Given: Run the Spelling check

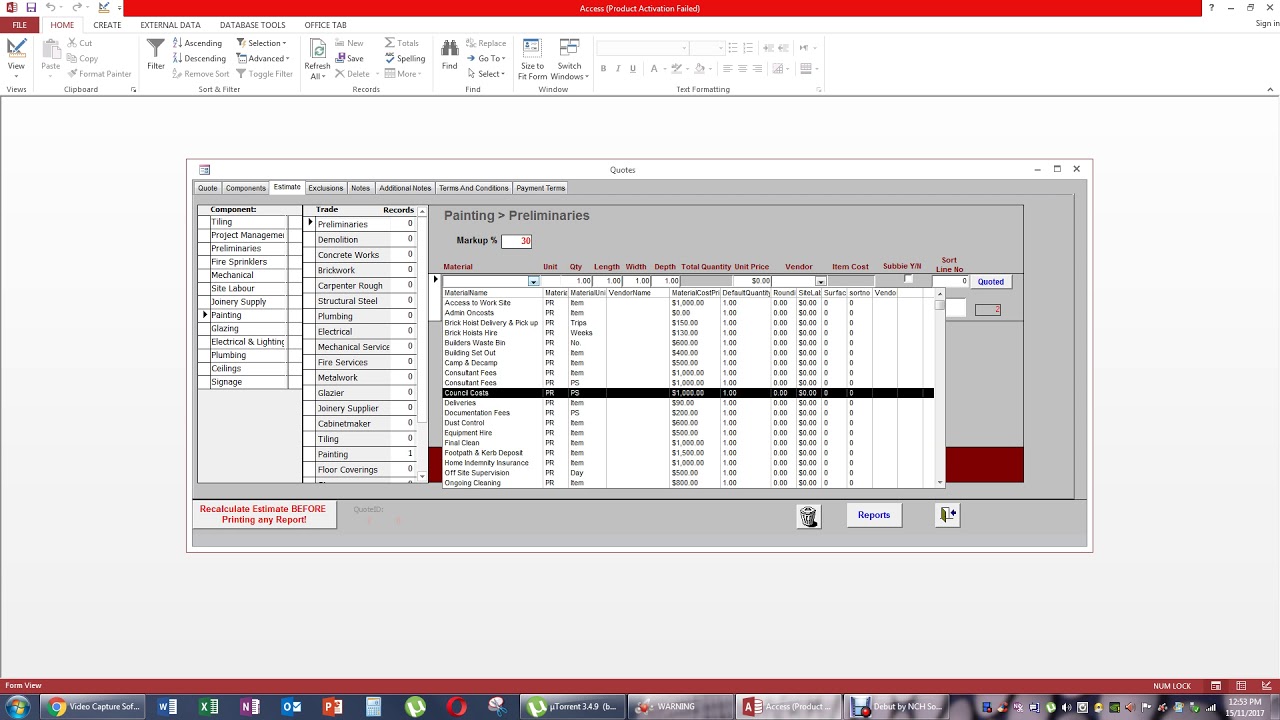Looking at the screenshot, I should (x=405, y=58).
